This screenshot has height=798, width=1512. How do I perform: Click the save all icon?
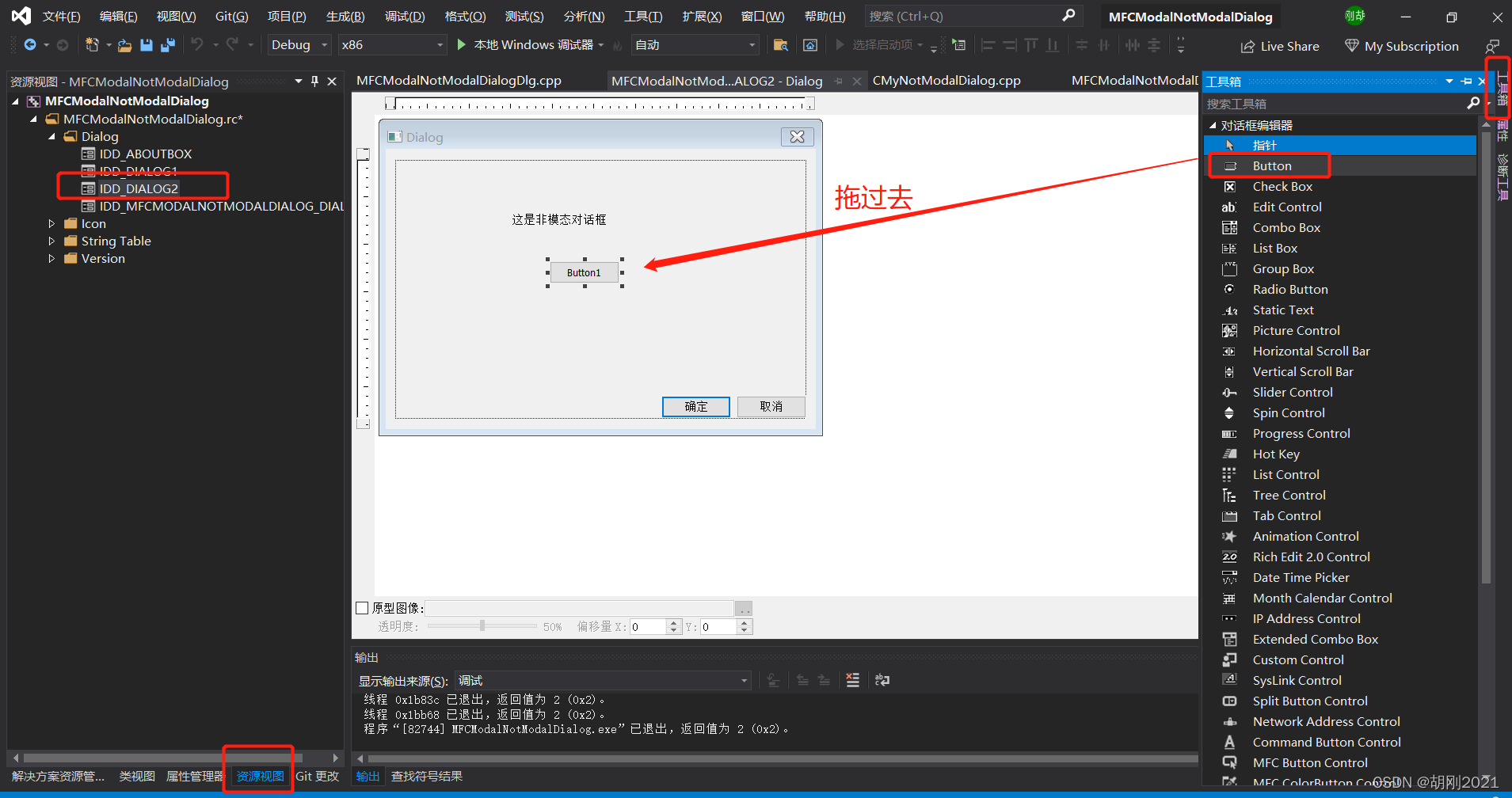point(168,45)
